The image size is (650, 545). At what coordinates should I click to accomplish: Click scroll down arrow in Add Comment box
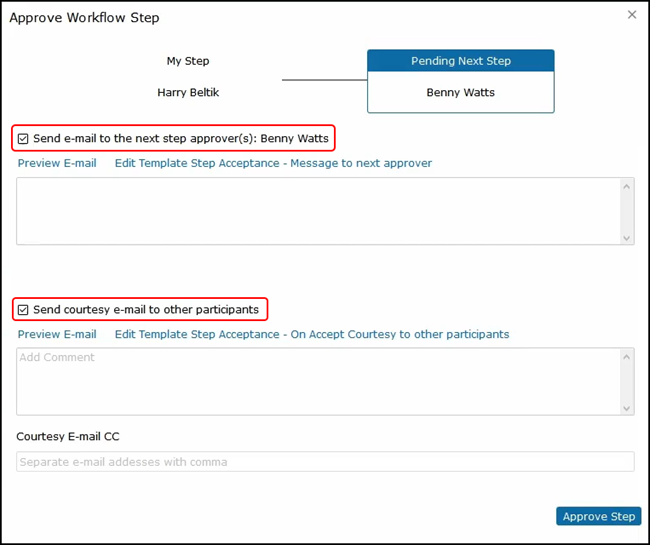tap(627, 407)
